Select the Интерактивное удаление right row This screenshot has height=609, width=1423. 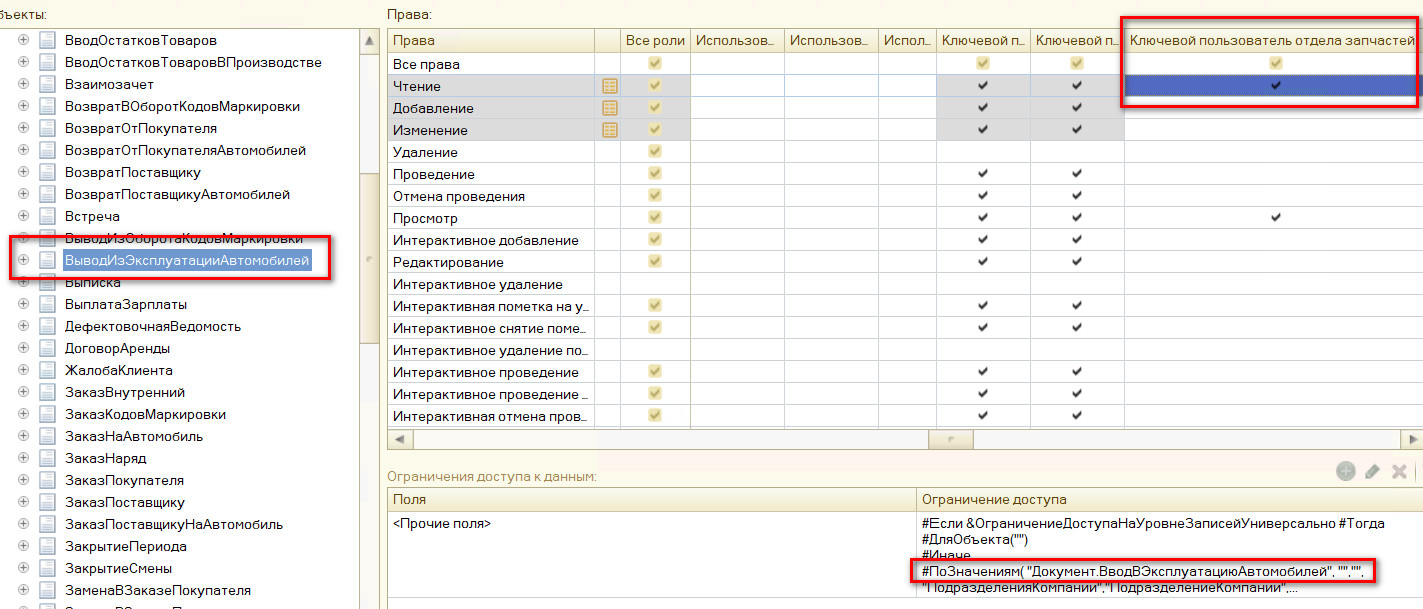click(x=491, y=284)
